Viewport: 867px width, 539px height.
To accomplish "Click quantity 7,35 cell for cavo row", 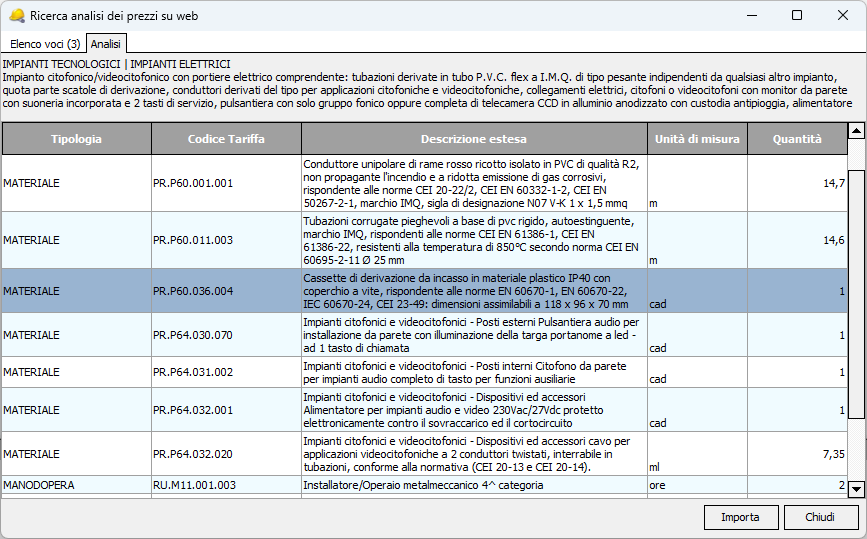I will tap(797, 453).
